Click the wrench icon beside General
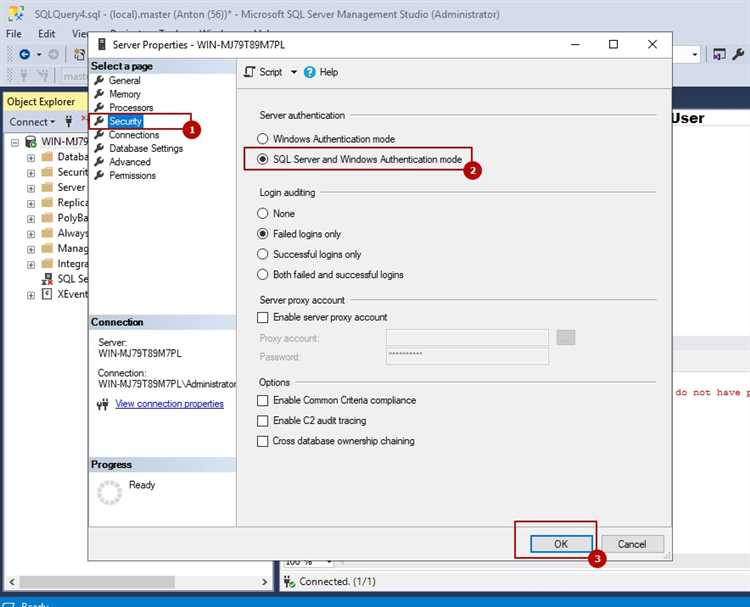Viewport: 750px width, 607px height. pos(99,80)
